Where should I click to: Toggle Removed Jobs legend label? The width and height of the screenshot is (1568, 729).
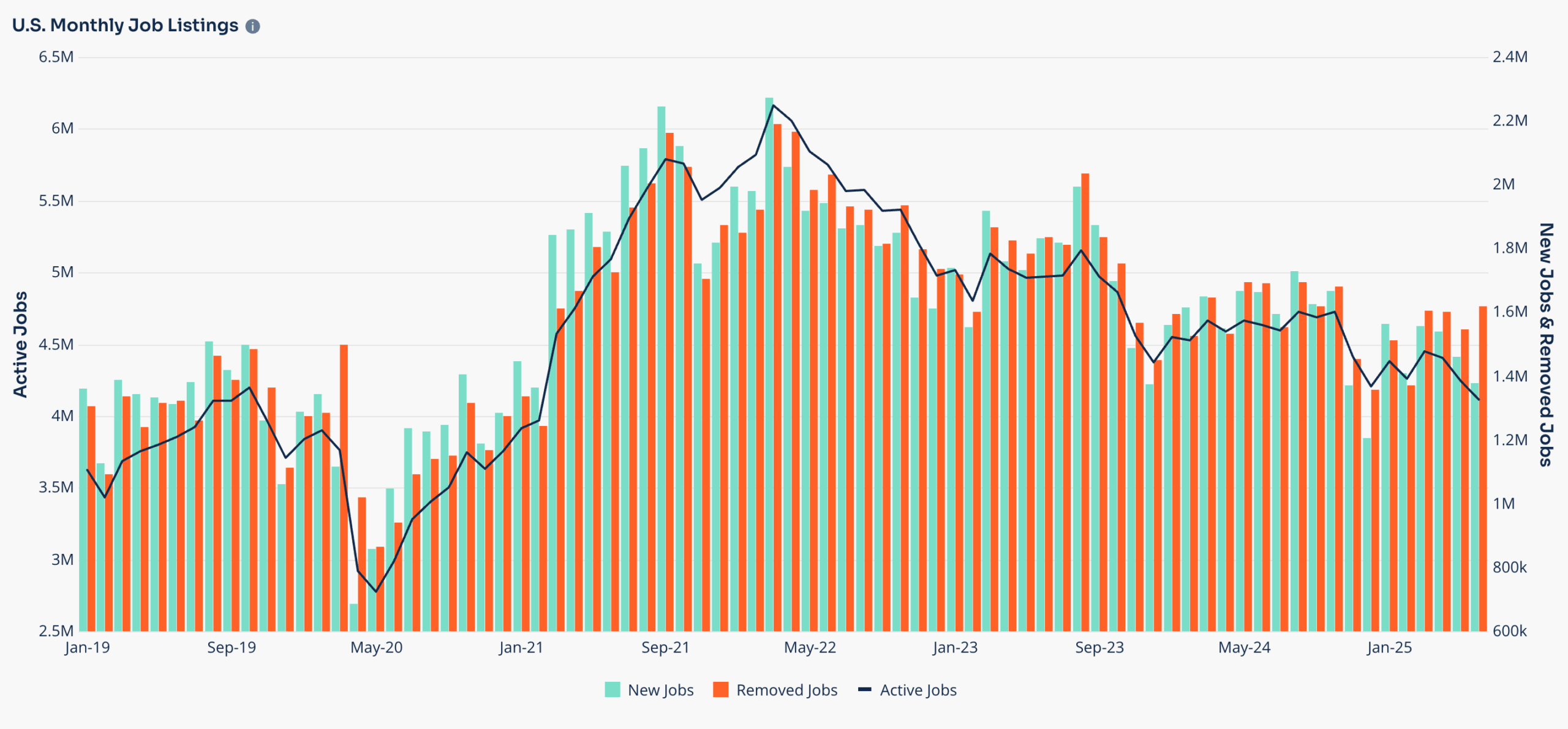point(786,690)
